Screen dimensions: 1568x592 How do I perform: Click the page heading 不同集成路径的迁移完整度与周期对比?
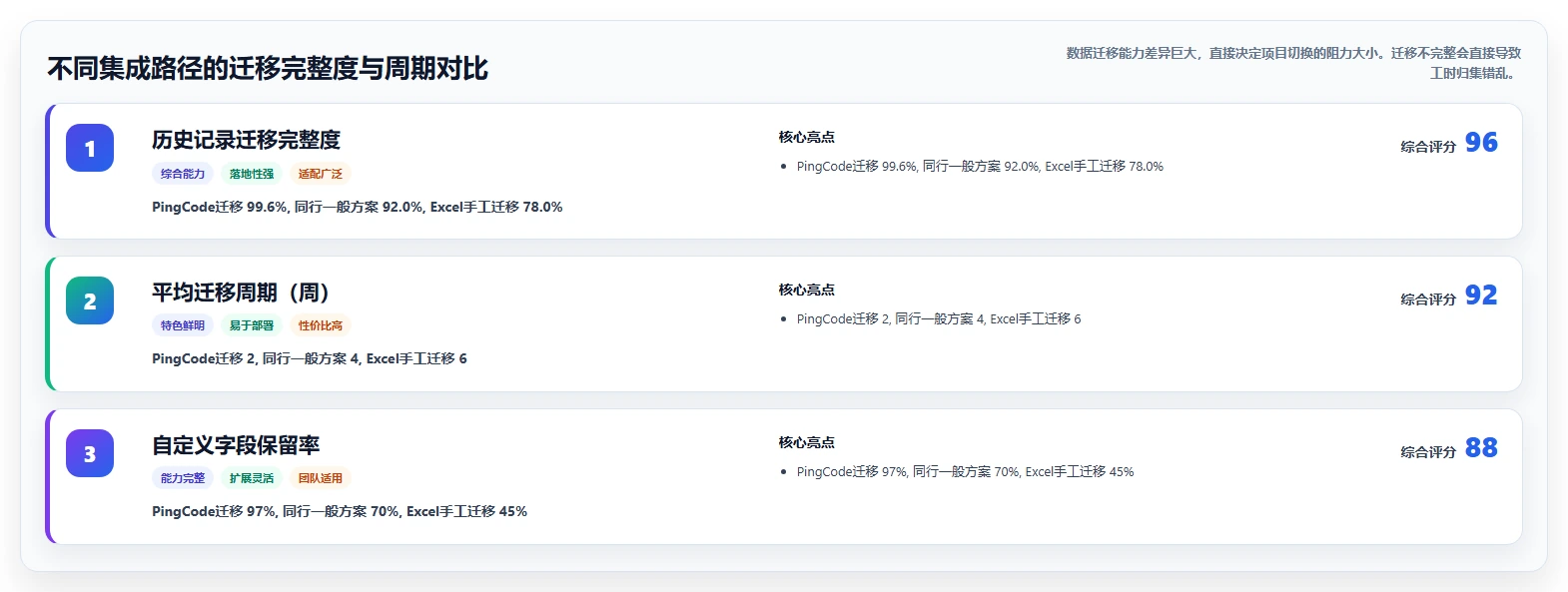point(268,68)
